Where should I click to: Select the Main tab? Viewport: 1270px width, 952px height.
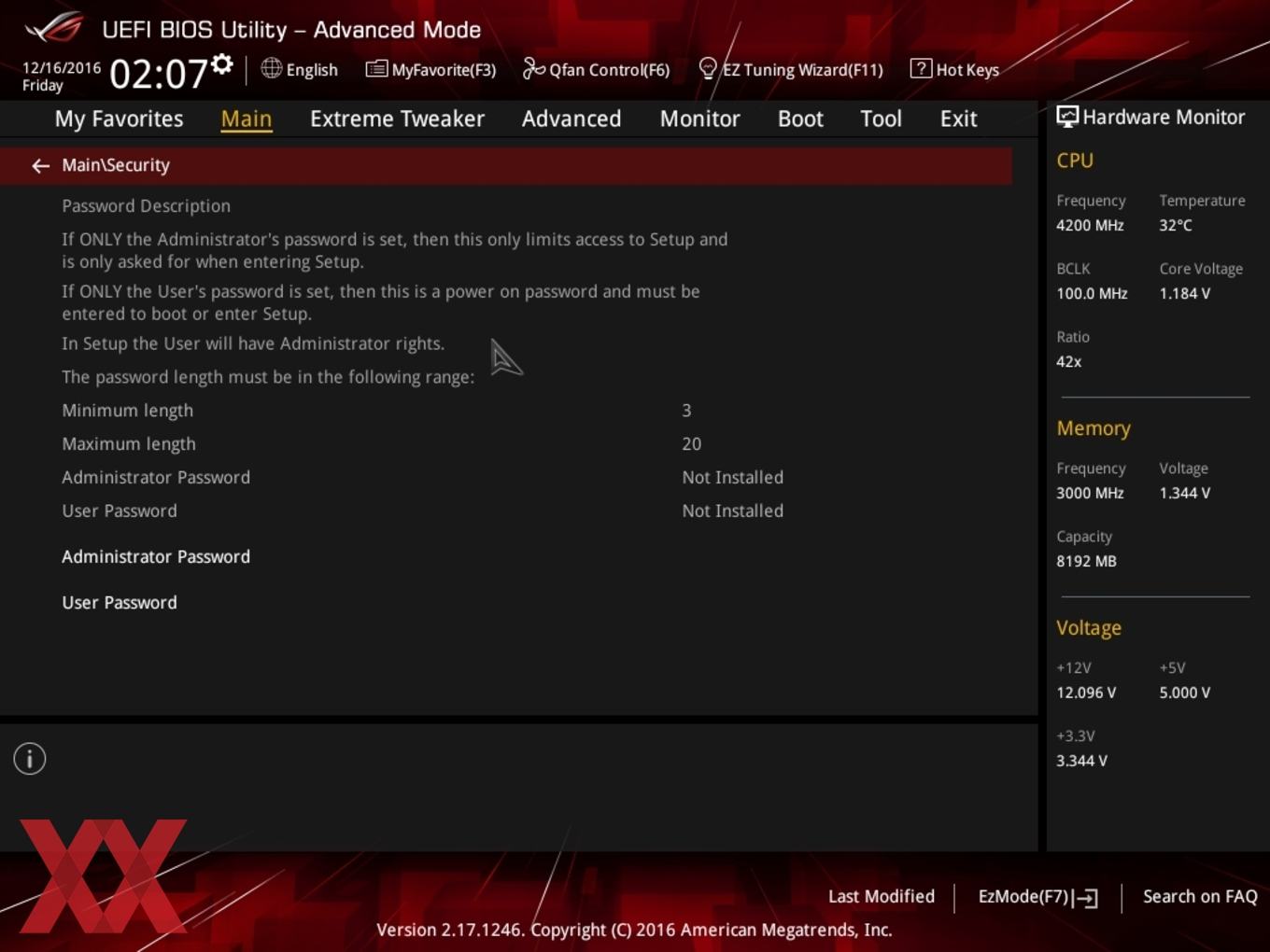pyautogui.click(x=247, y=119)
